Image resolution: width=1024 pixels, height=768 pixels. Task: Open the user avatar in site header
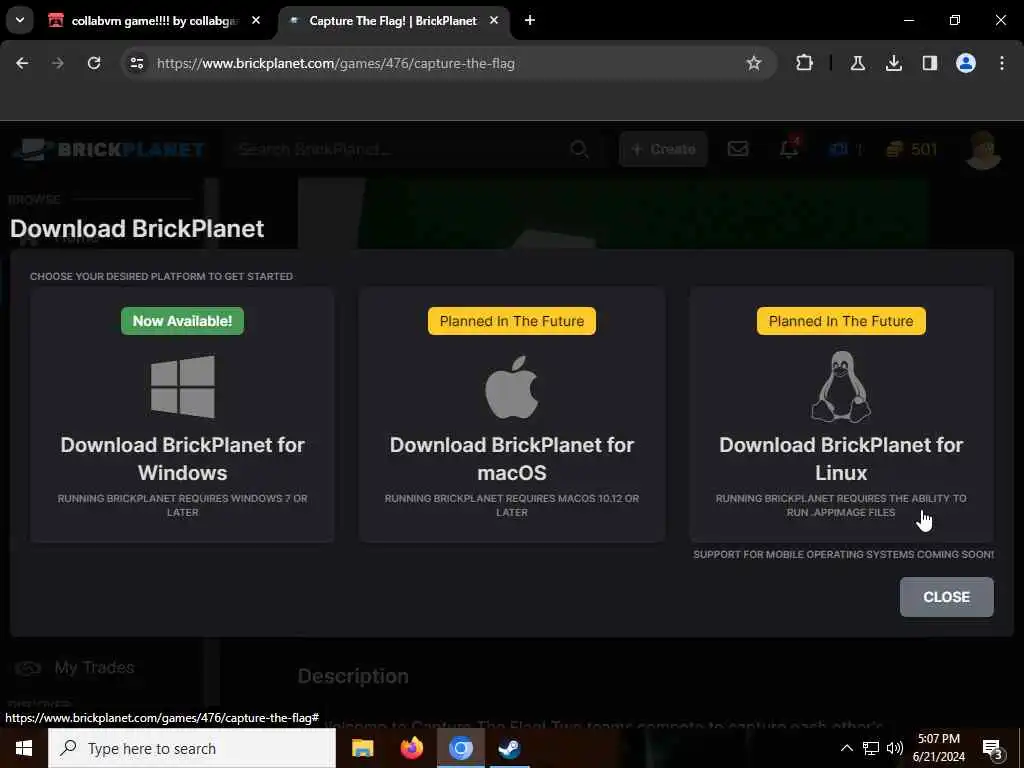[983, 150]
